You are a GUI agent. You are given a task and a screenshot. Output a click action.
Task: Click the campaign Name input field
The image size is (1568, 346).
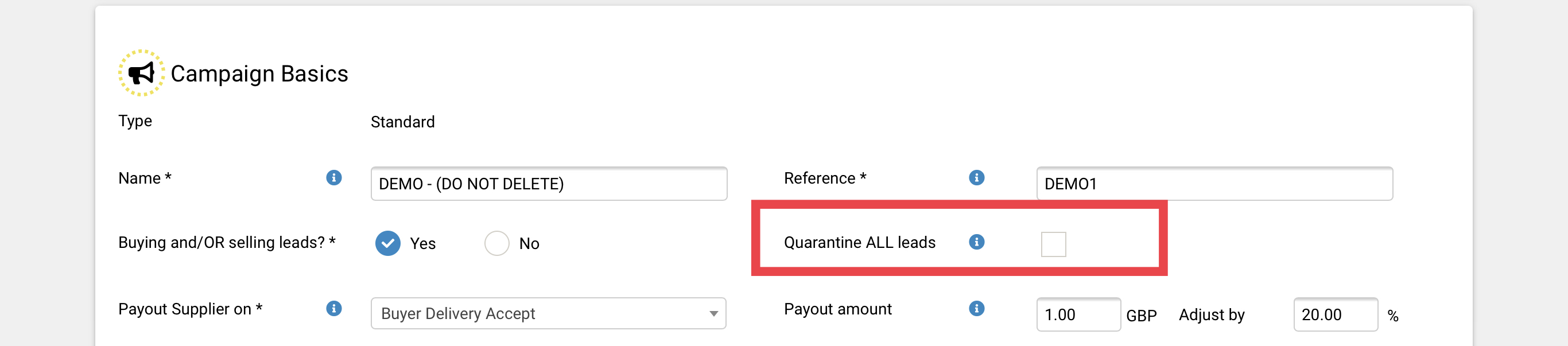(549, 184)
